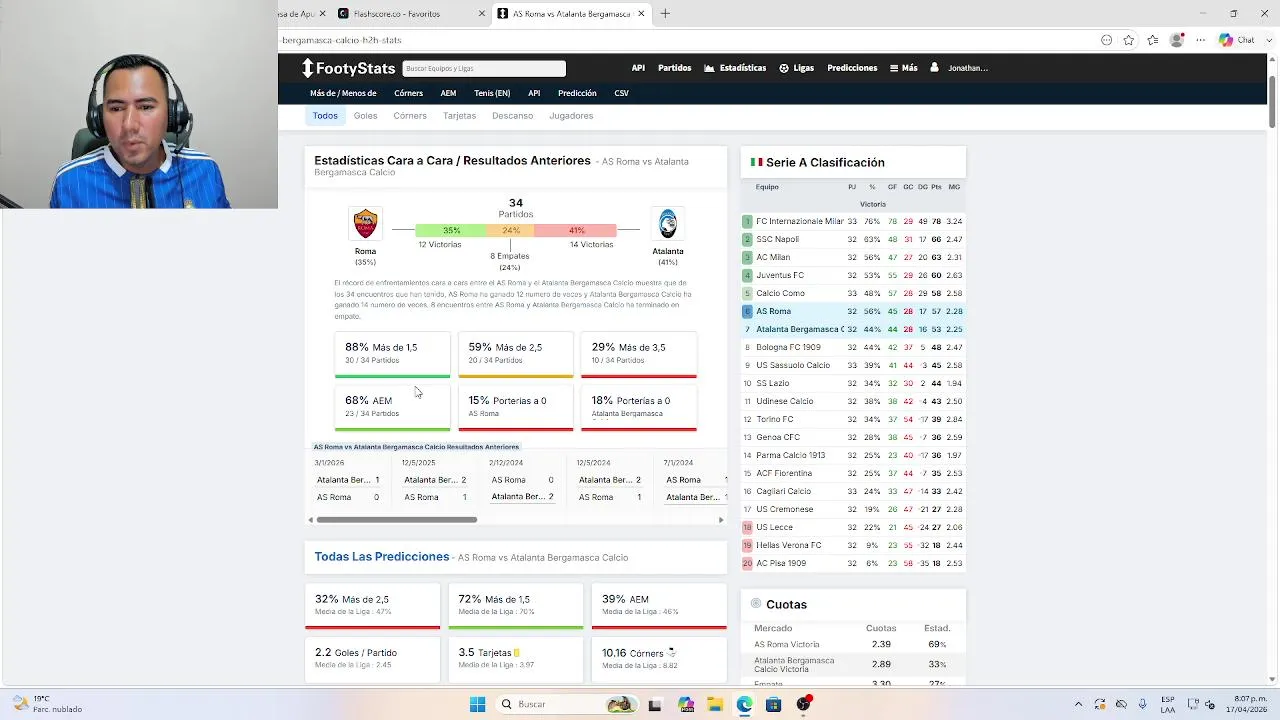Click the AS Roma Victoria odds 2.39

[880, 644]
